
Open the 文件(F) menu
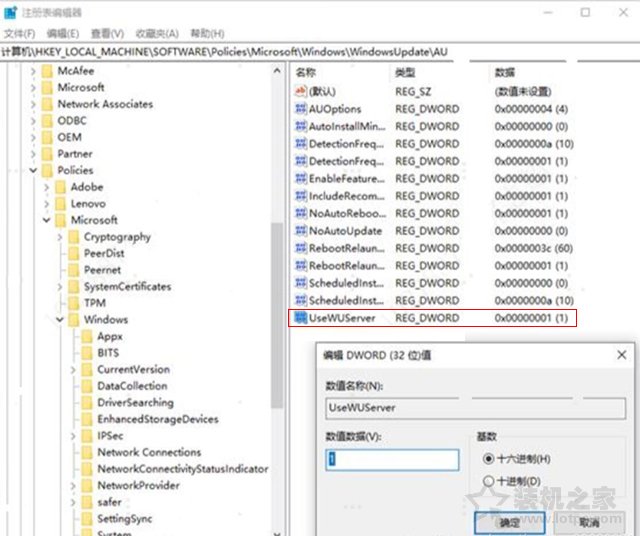click(19, 33)
